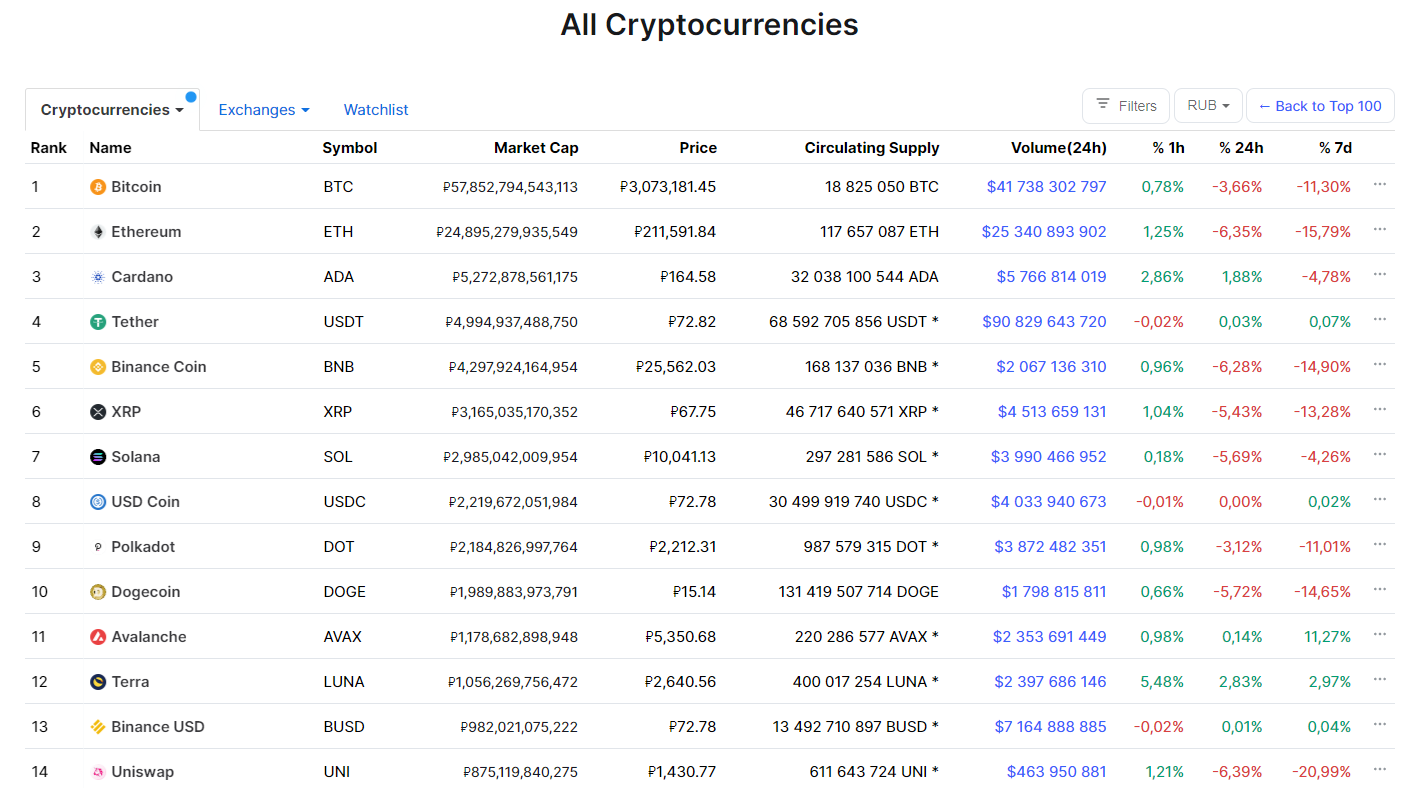This screenshot has width=1403, height=788.
Task: Click the Cardano logo icon
Action: [x=98, y=277]
